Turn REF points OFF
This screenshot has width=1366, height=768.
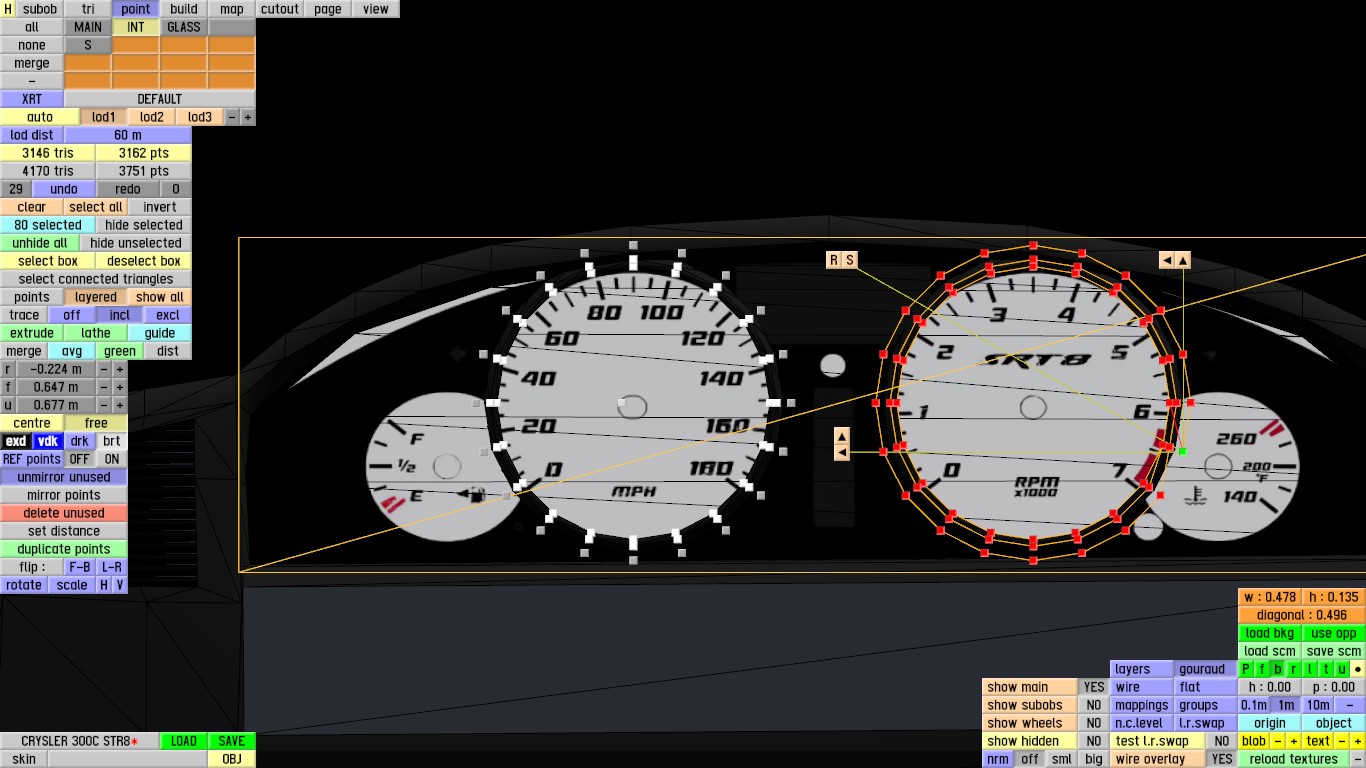tap(80, 459)
